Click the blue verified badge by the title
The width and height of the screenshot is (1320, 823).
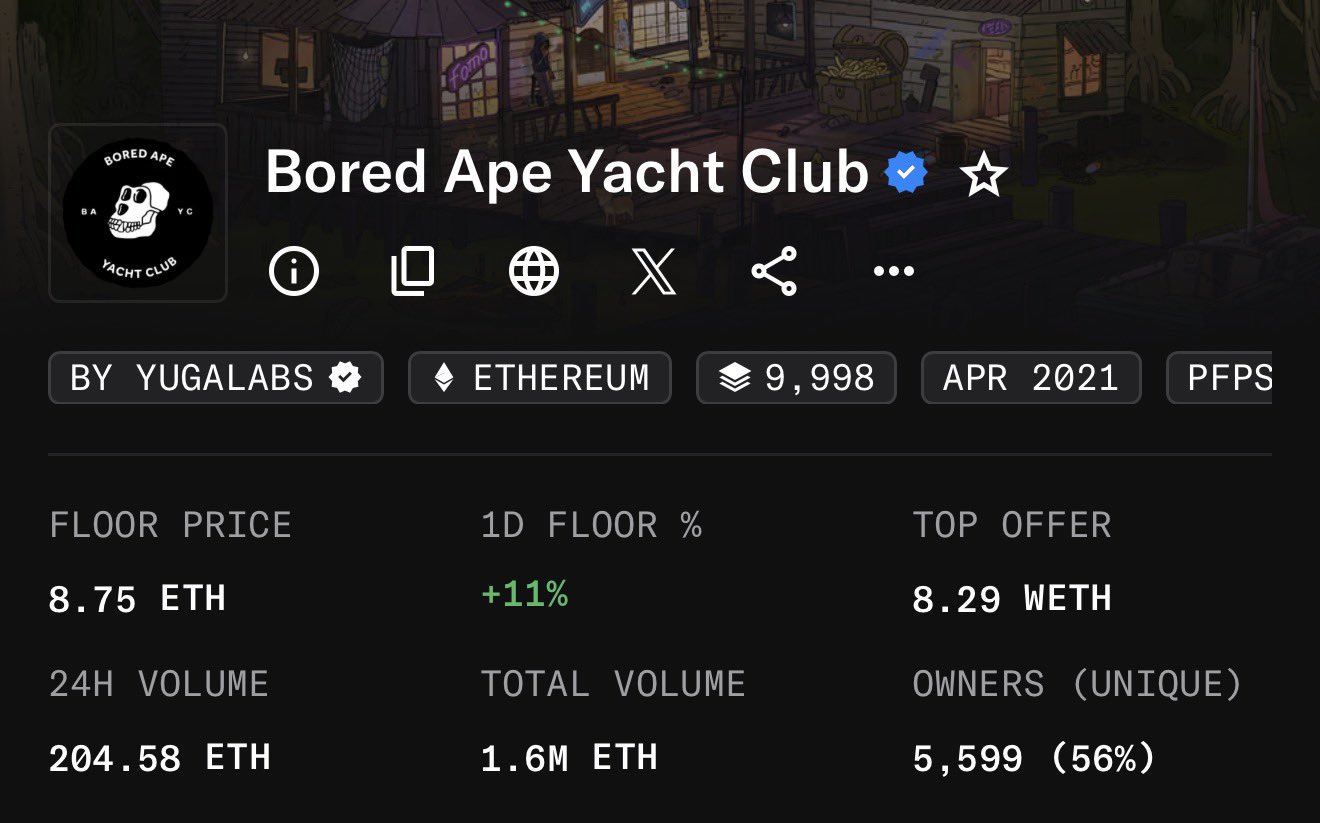[906, 174]
